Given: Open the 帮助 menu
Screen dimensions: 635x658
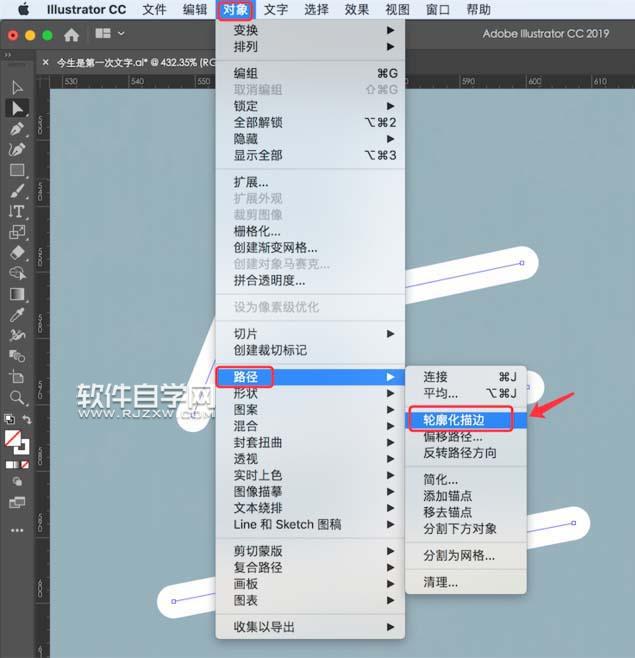Looking at the screenshot, I should coord(478,9).
